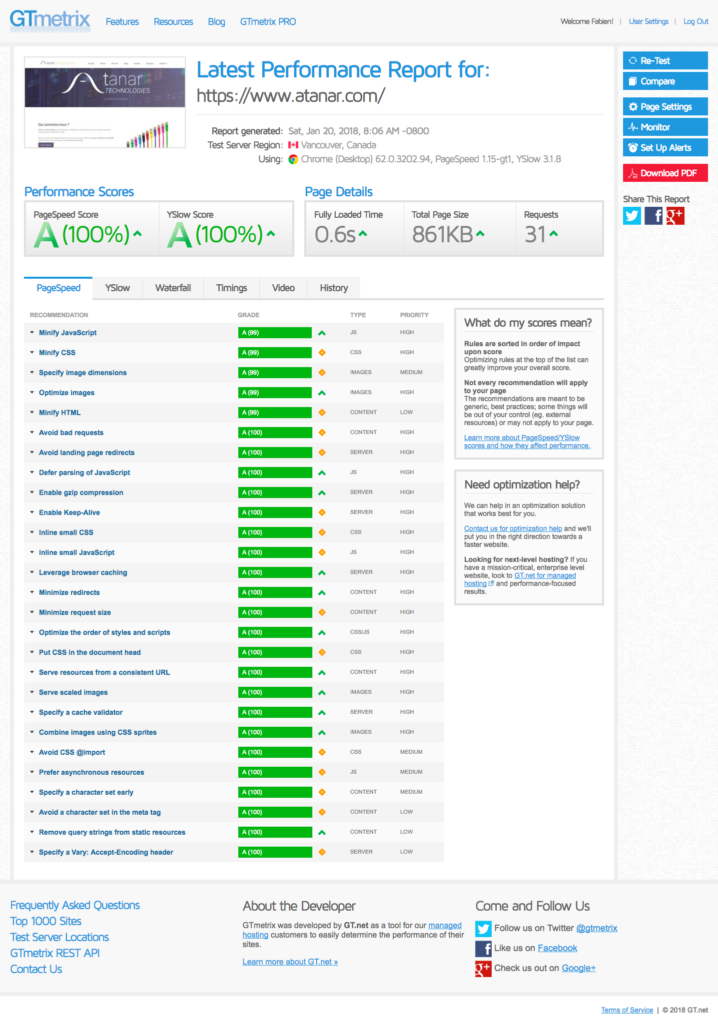The image size is (718, 1024).
Task: Open the Waterfall tab
Action: tap(173, 288)
